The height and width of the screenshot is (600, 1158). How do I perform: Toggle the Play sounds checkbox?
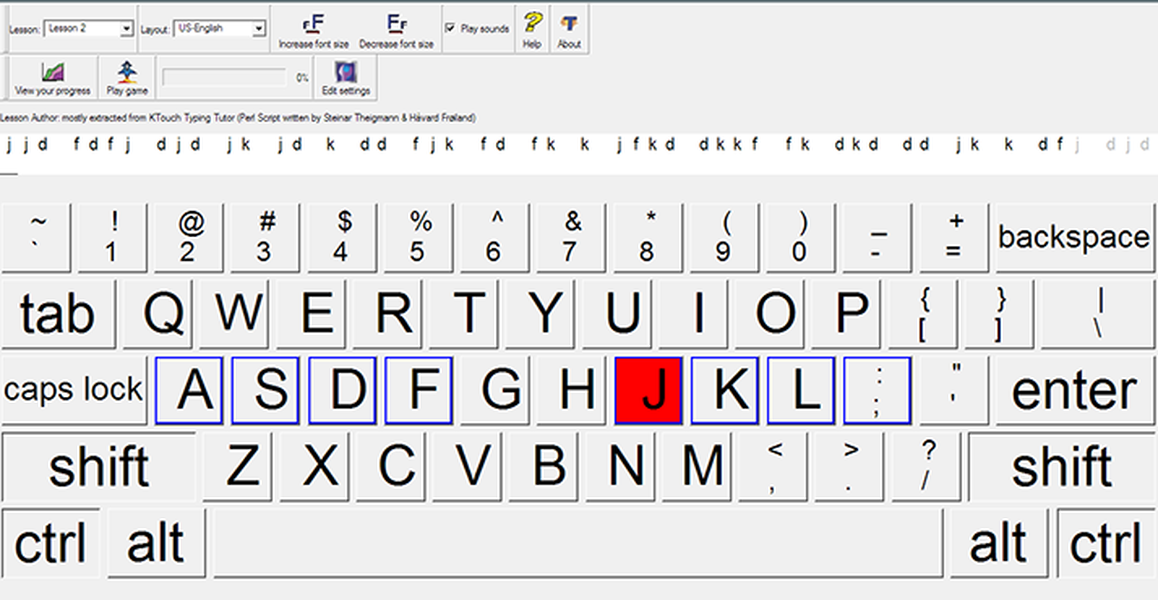click(450, 28)
